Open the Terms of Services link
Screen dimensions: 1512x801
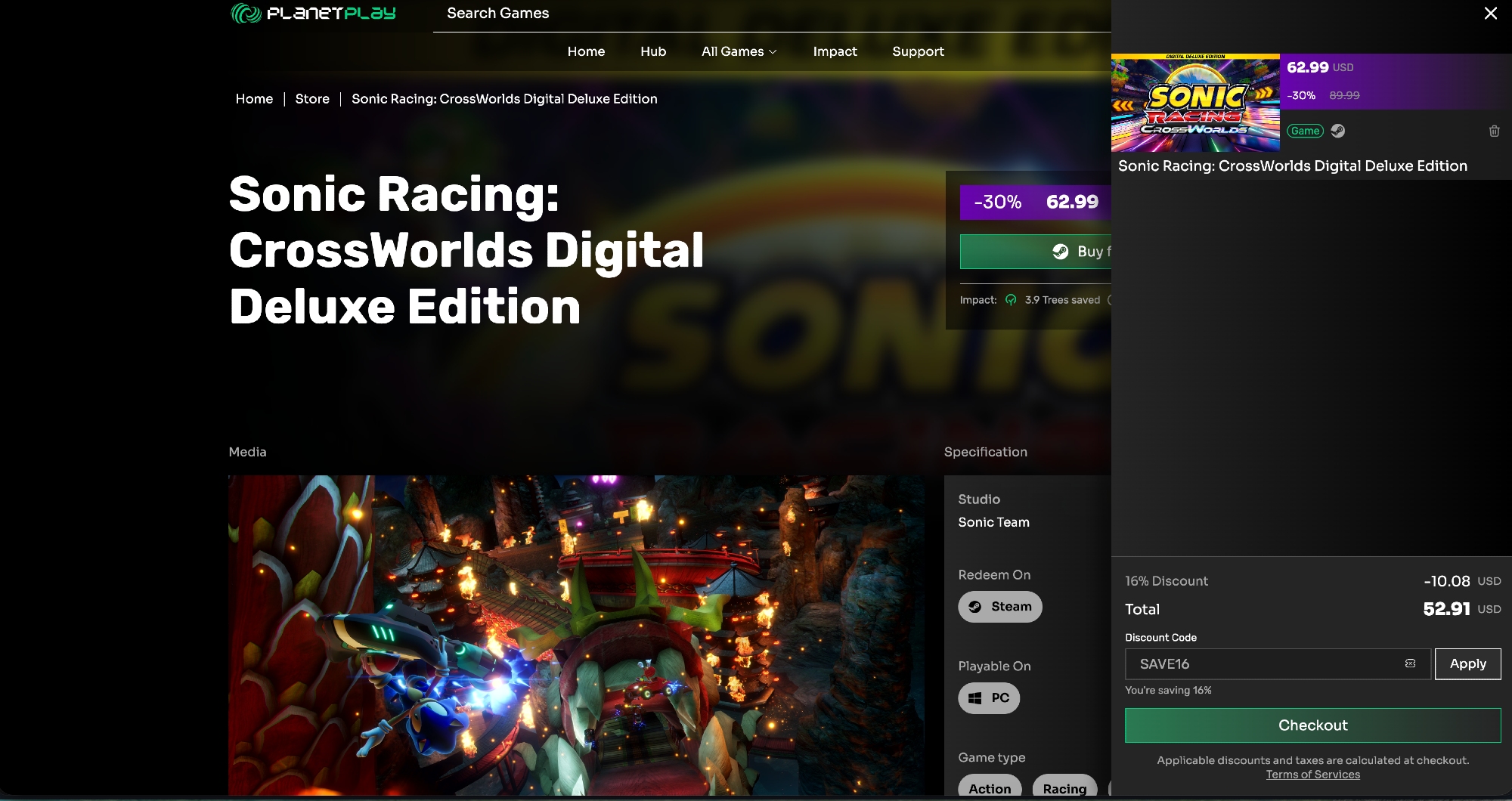tap(1312, 775)
